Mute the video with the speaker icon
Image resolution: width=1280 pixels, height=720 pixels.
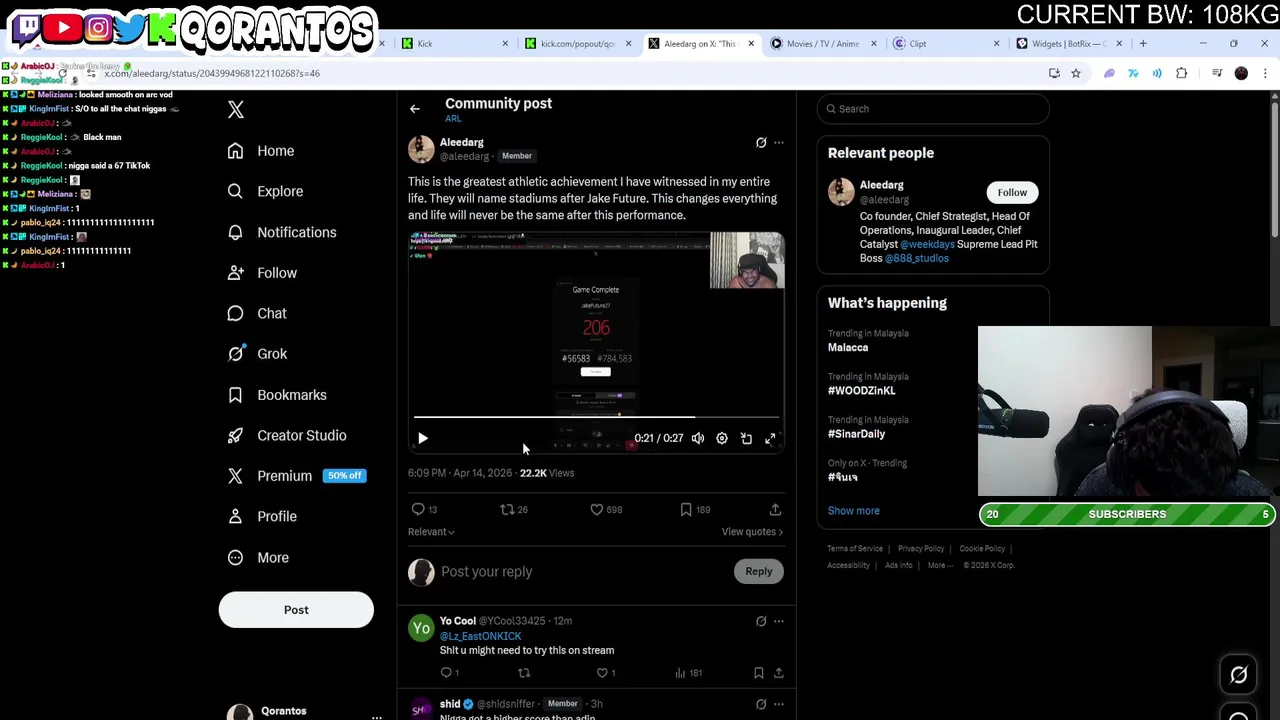698,438
